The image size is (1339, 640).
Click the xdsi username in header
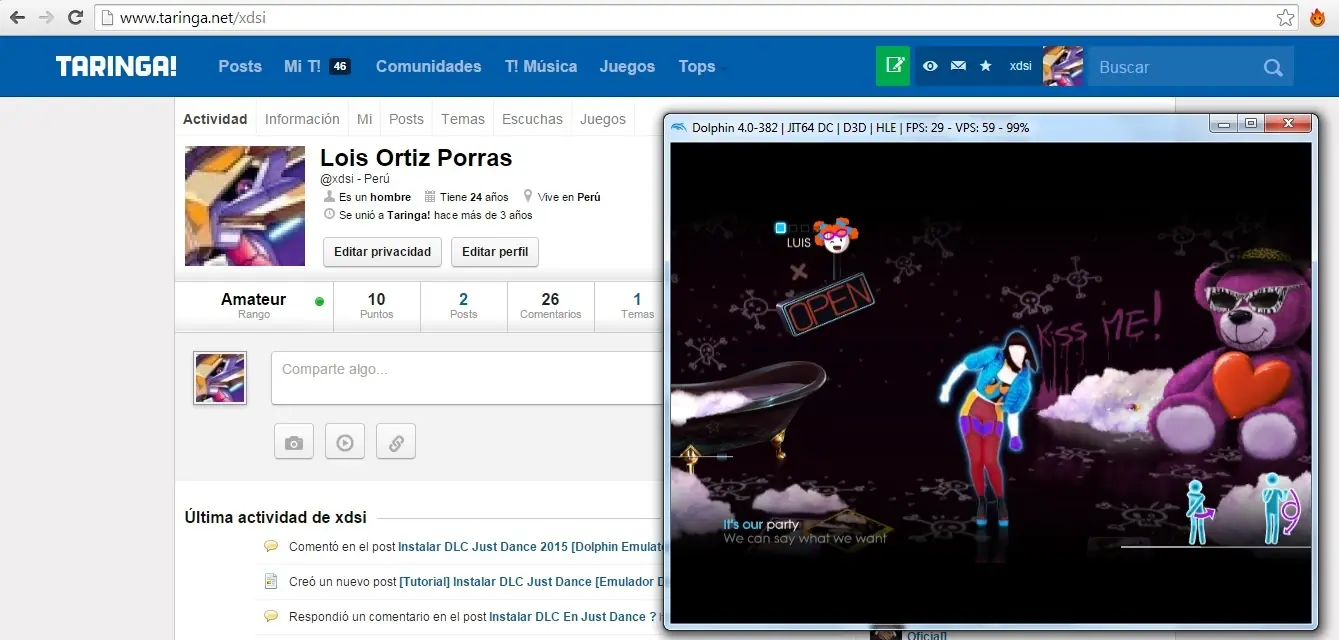(1021, 66)
